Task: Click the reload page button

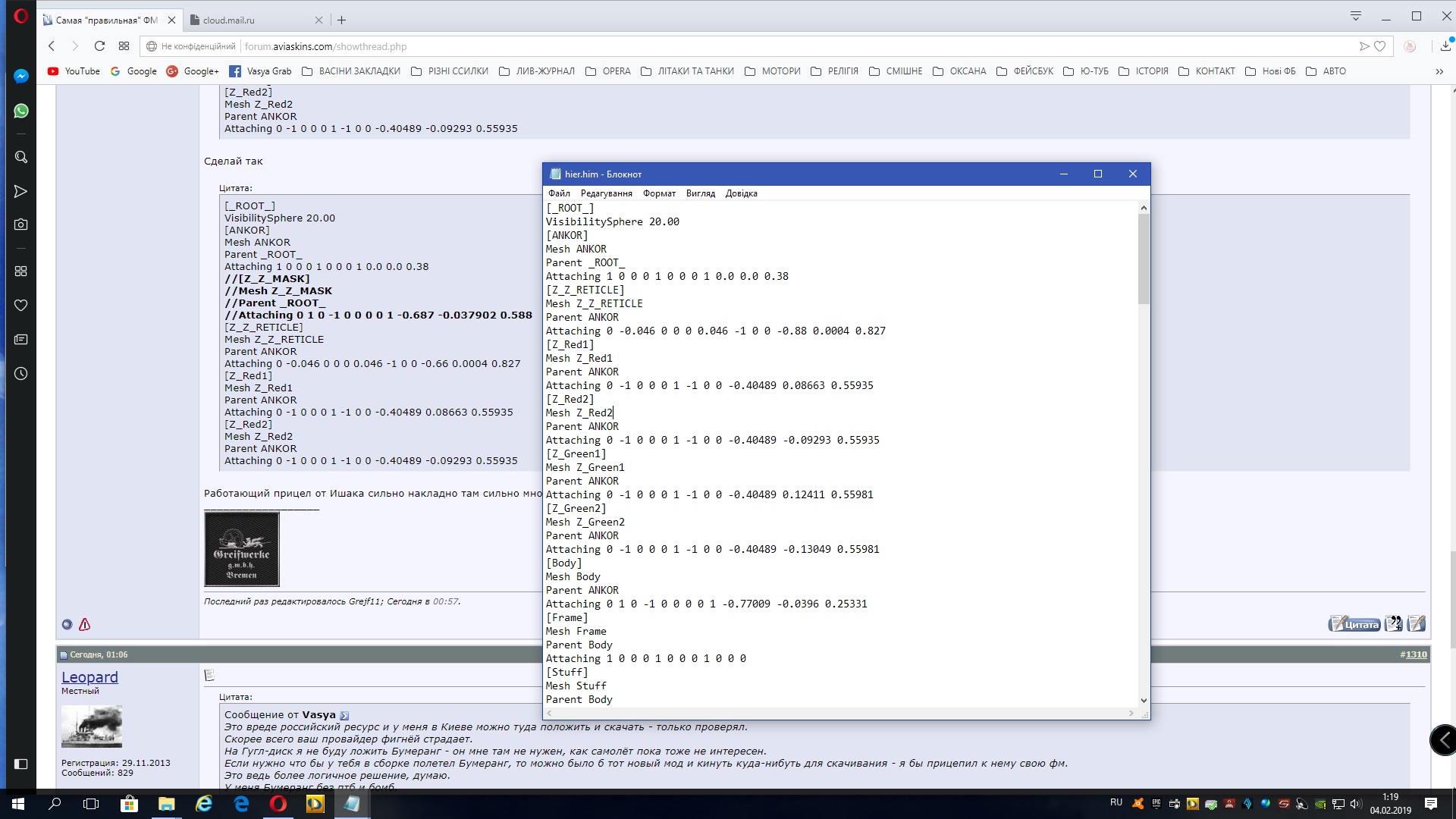Action: pos(99,46)
